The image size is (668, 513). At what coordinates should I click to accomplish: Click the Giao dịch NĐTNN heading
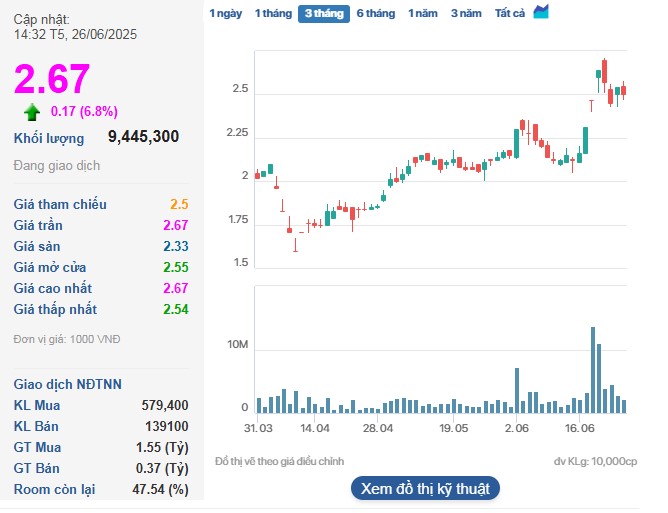point(67,384)
